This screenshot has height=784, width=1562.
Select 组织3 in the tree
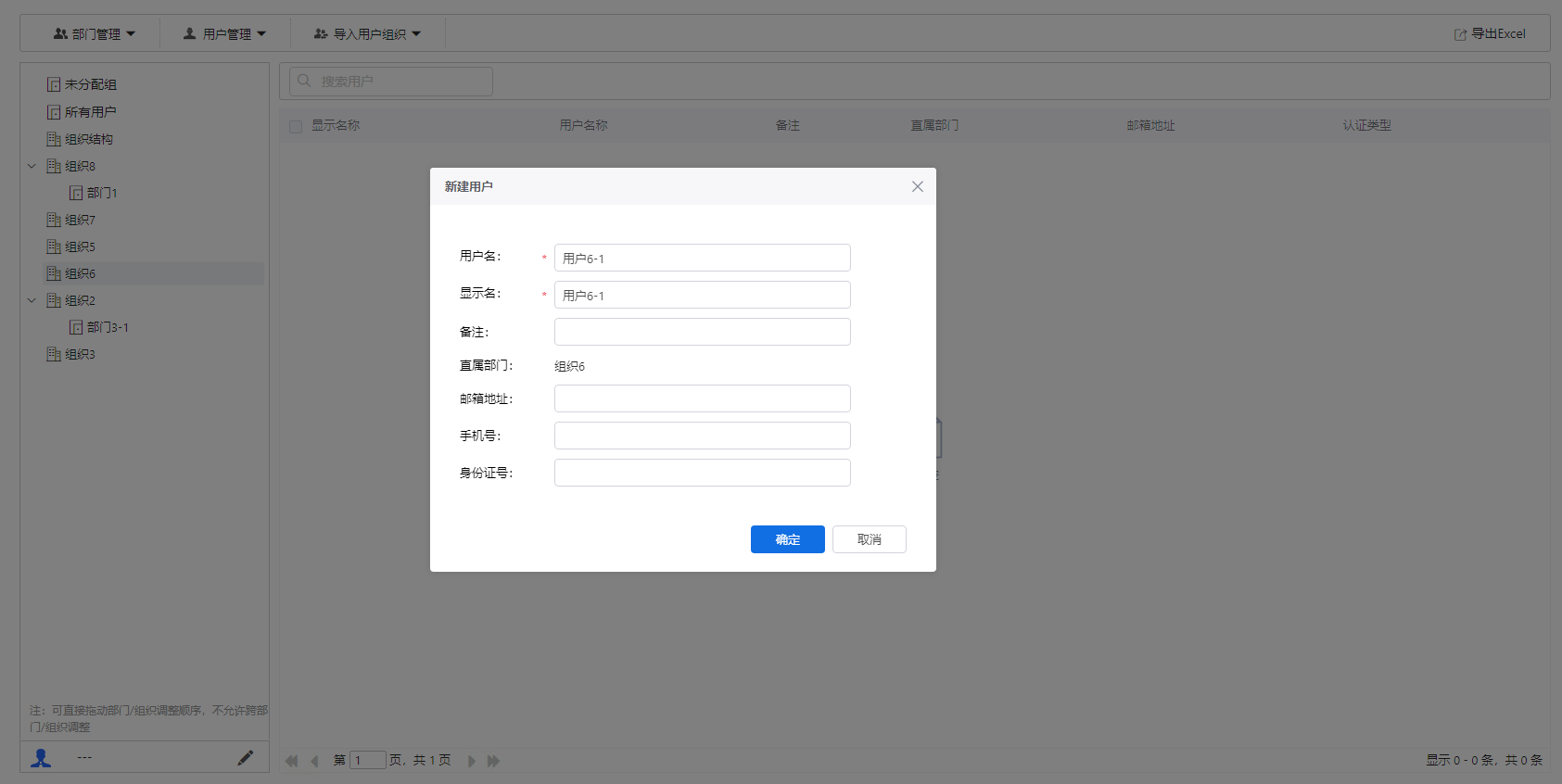[80, 354]
